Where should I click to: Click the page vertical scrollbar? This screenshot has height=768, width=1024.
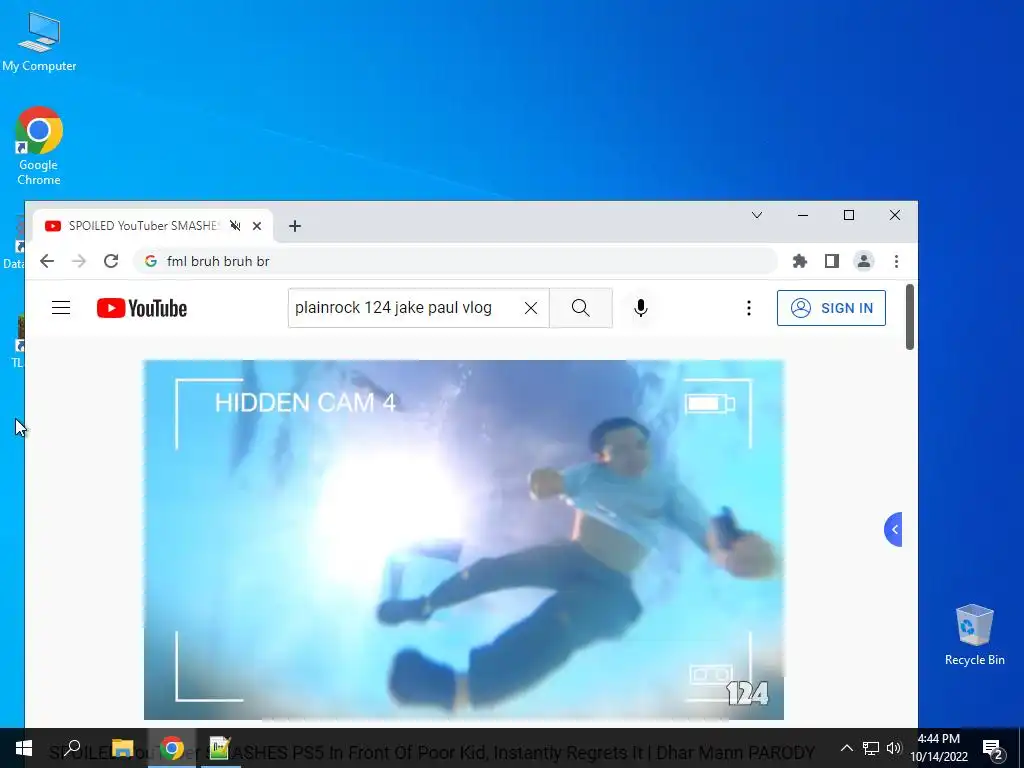(x=910, y=317)
